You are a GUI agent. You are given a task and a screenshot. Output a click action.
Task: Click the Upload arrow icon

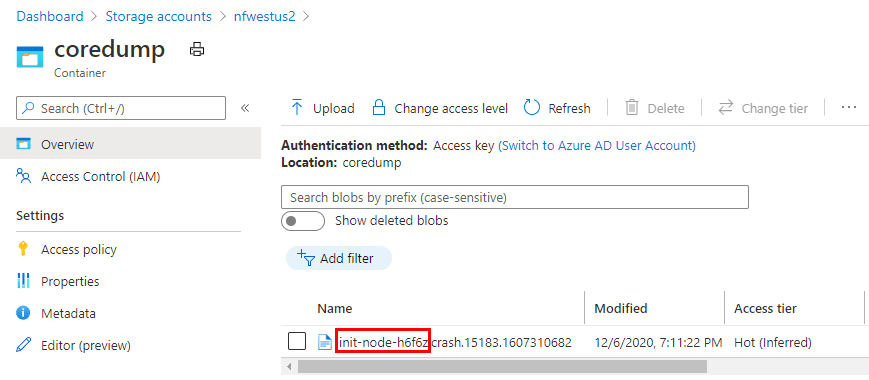click(x=297, y=107)
